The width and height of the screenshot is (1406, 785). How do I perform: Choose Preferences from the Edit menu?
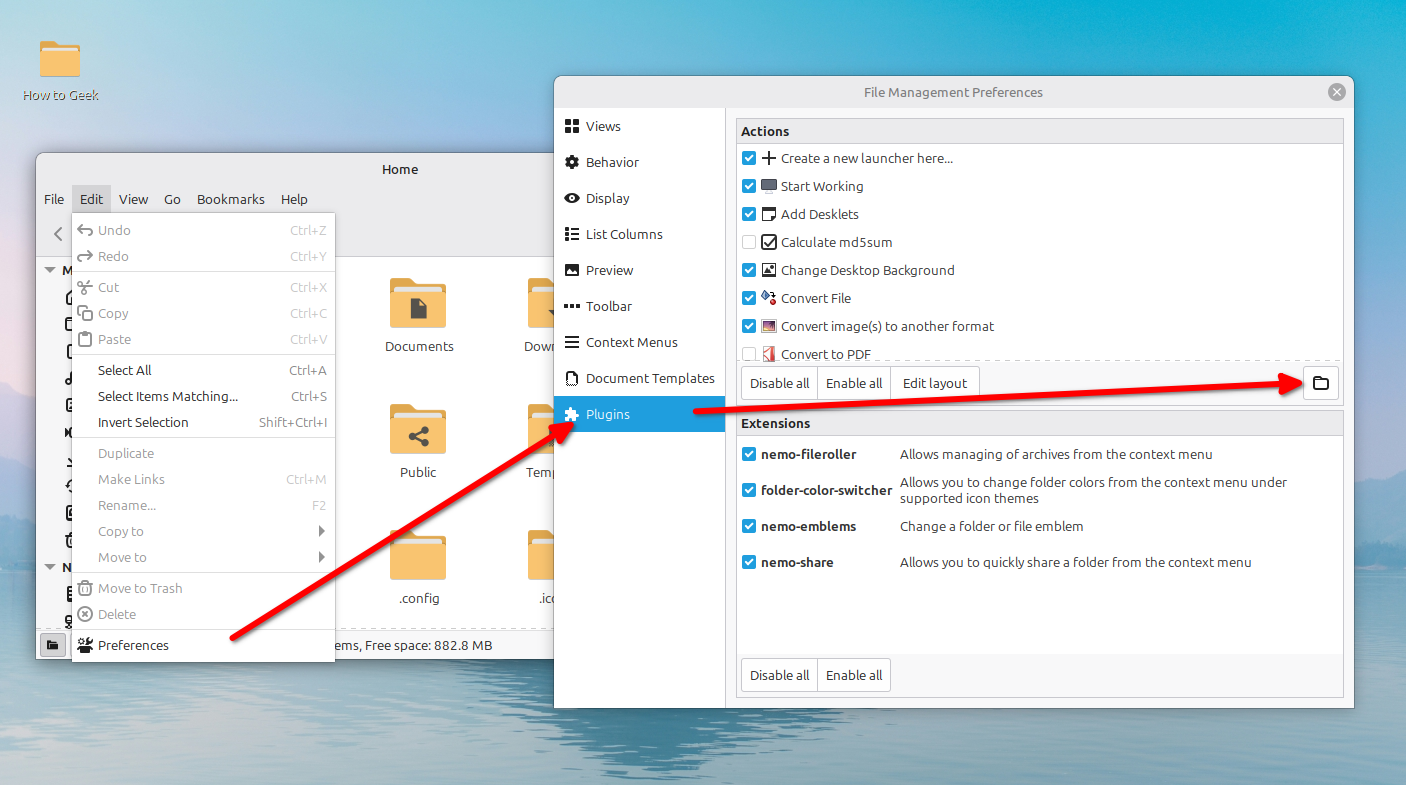tap(203, 645)
